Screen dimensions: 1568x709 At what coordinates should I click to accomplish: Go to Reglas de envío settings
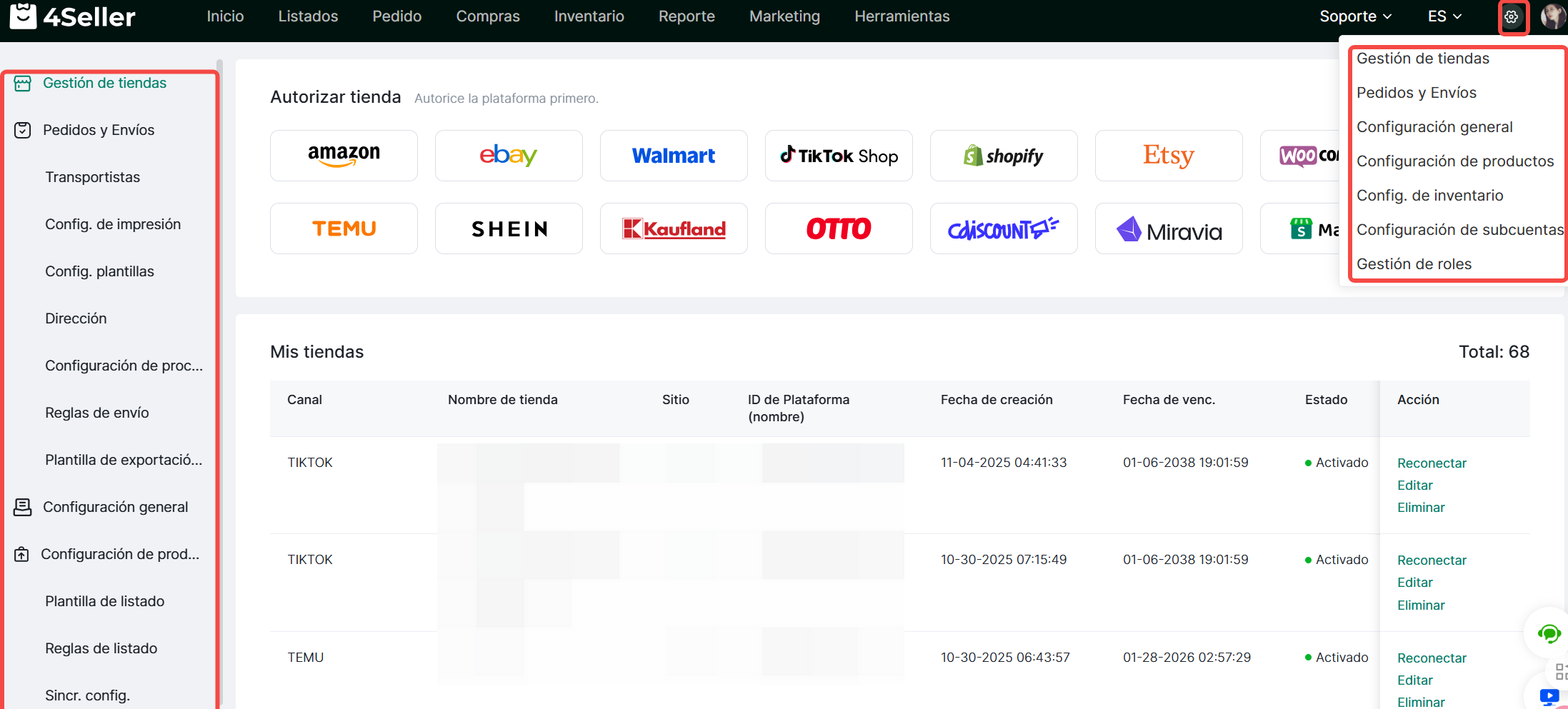point(97,413)
